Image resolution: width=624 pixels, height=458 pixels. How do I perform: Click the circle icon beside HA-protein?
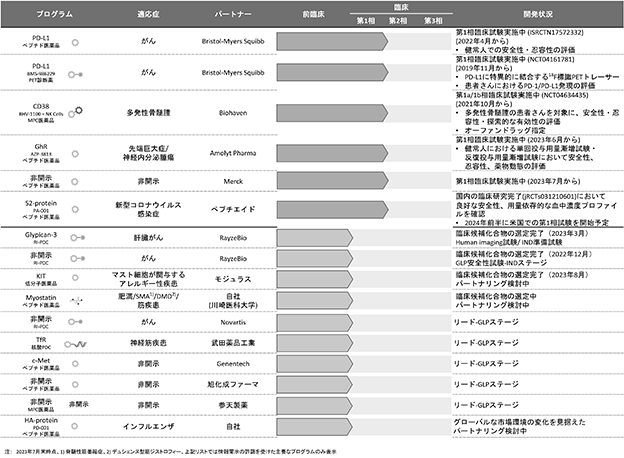coord(74,426)
